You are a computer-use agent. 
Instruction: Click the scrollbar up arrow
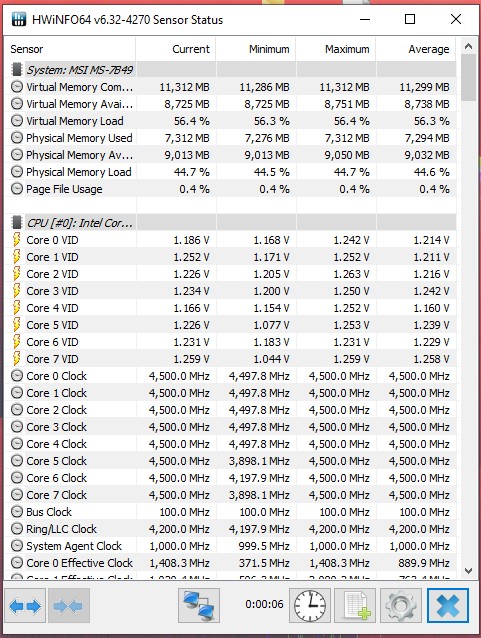(x=468, y=46)
